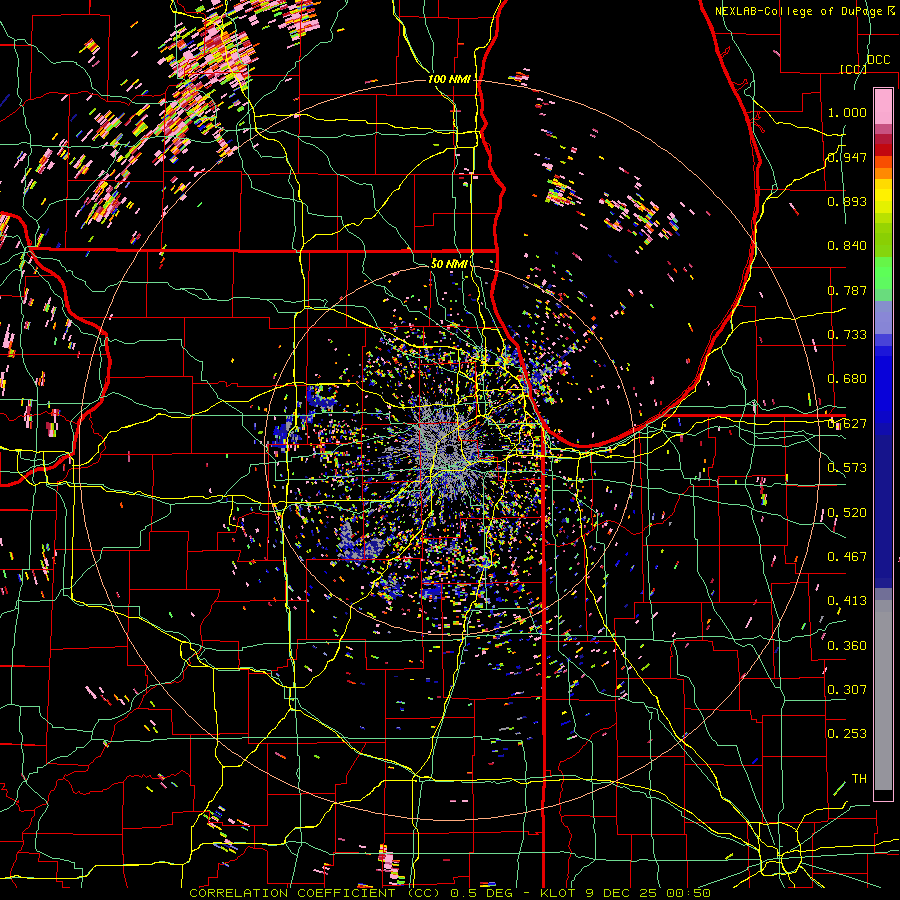Click the 0.733 scale value
This screenshot has width=900, height=900.
[x=847, y=335]
